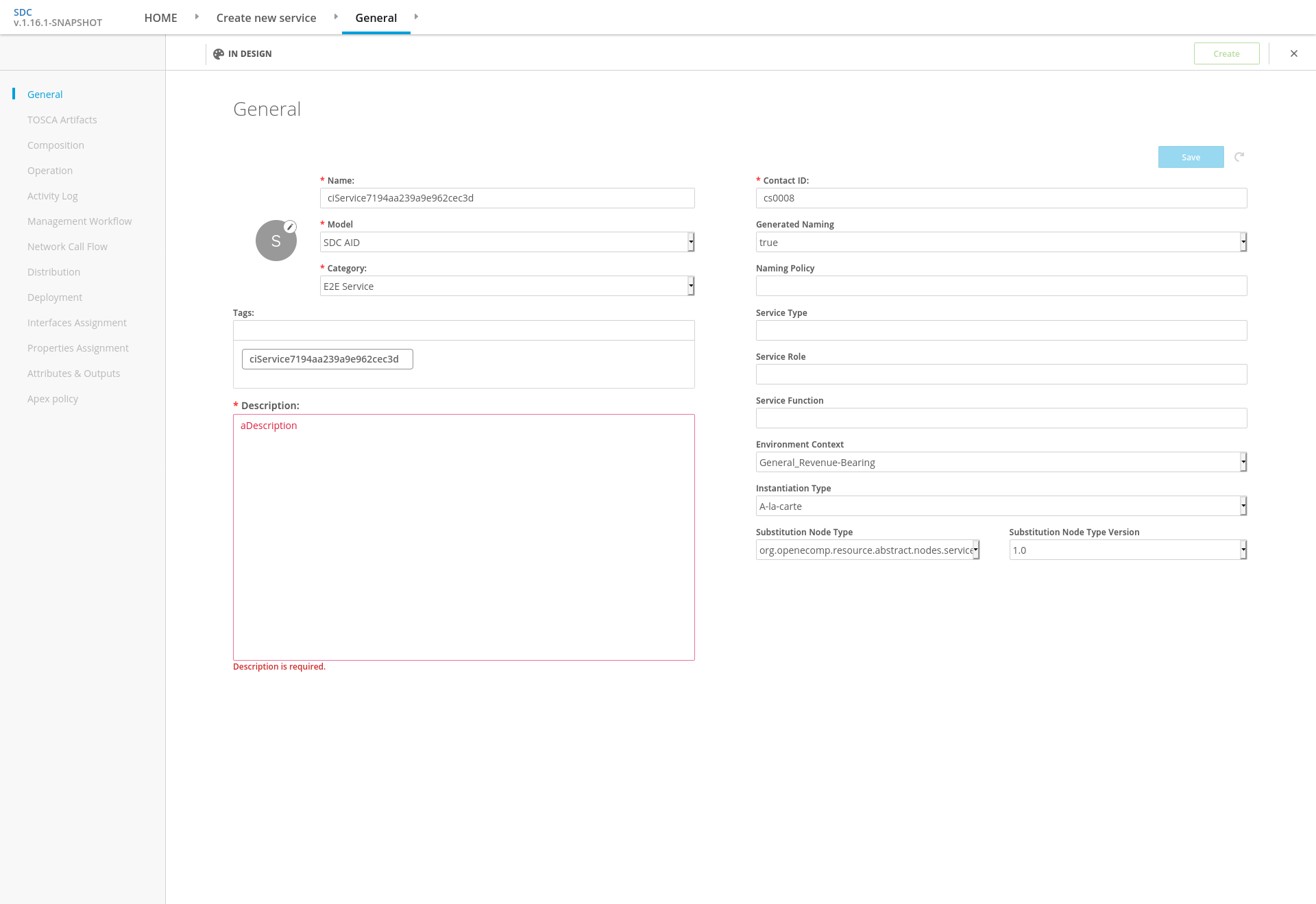Open the Model dropdown showing SDC AID

click(507, 242)
